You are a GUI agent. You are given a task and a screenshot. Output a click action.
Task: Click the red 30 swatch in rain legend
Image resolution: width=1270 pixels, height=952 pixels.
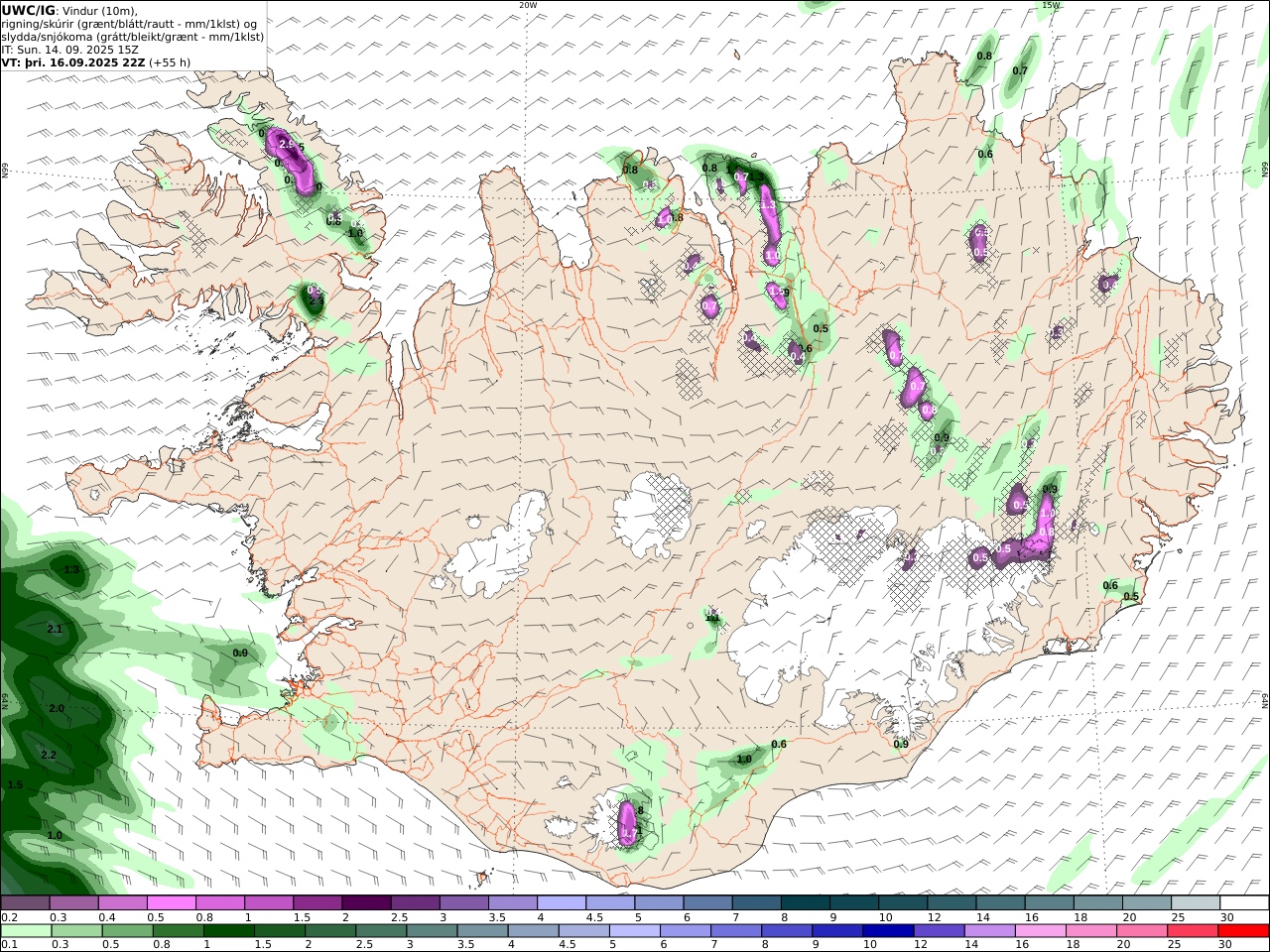click(1244, 930)
